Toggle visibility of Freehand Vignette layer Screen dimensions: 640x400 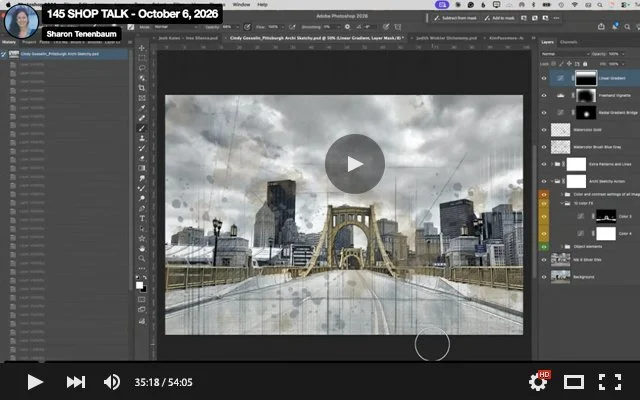544,96
